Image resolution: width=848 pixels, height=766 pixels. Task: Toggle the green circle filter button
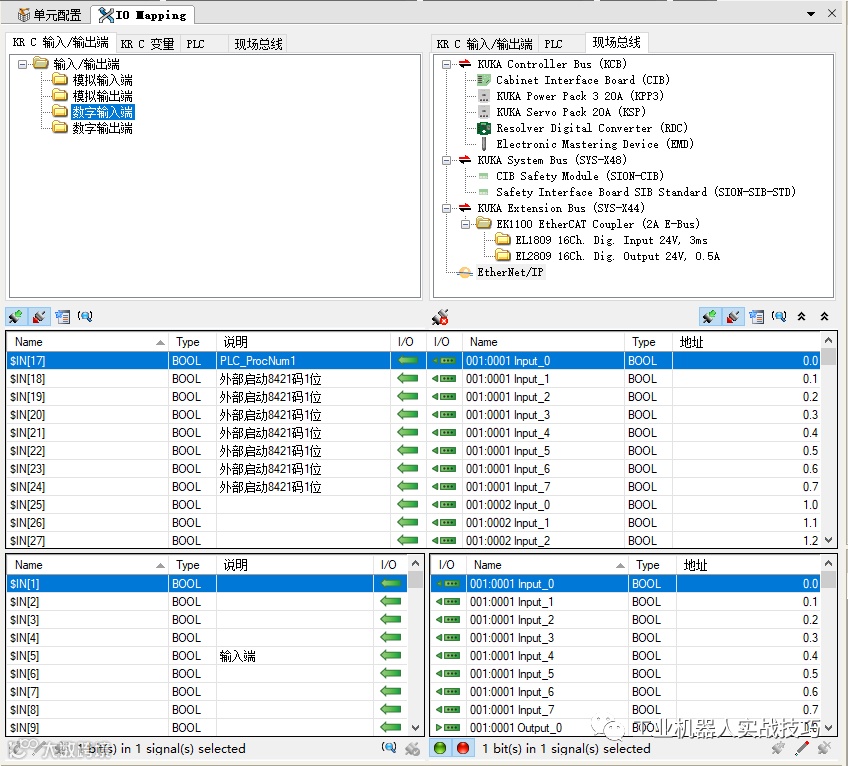(x=440, y=748)
